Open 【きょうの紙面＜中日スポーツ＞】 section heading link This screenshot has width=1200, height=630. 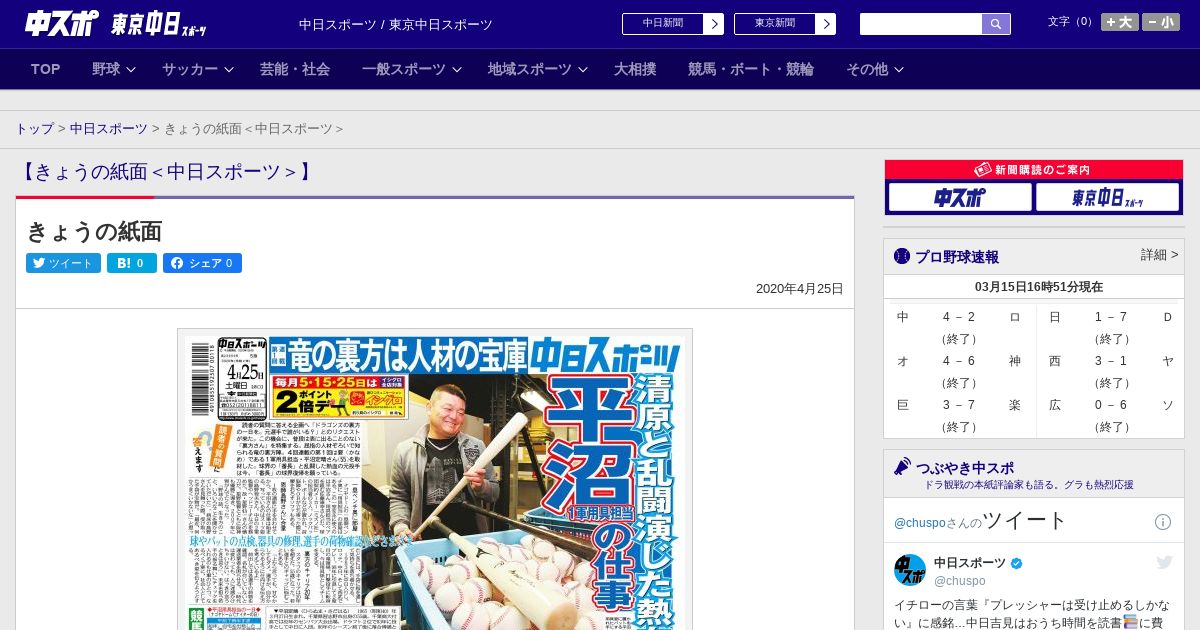166,172
